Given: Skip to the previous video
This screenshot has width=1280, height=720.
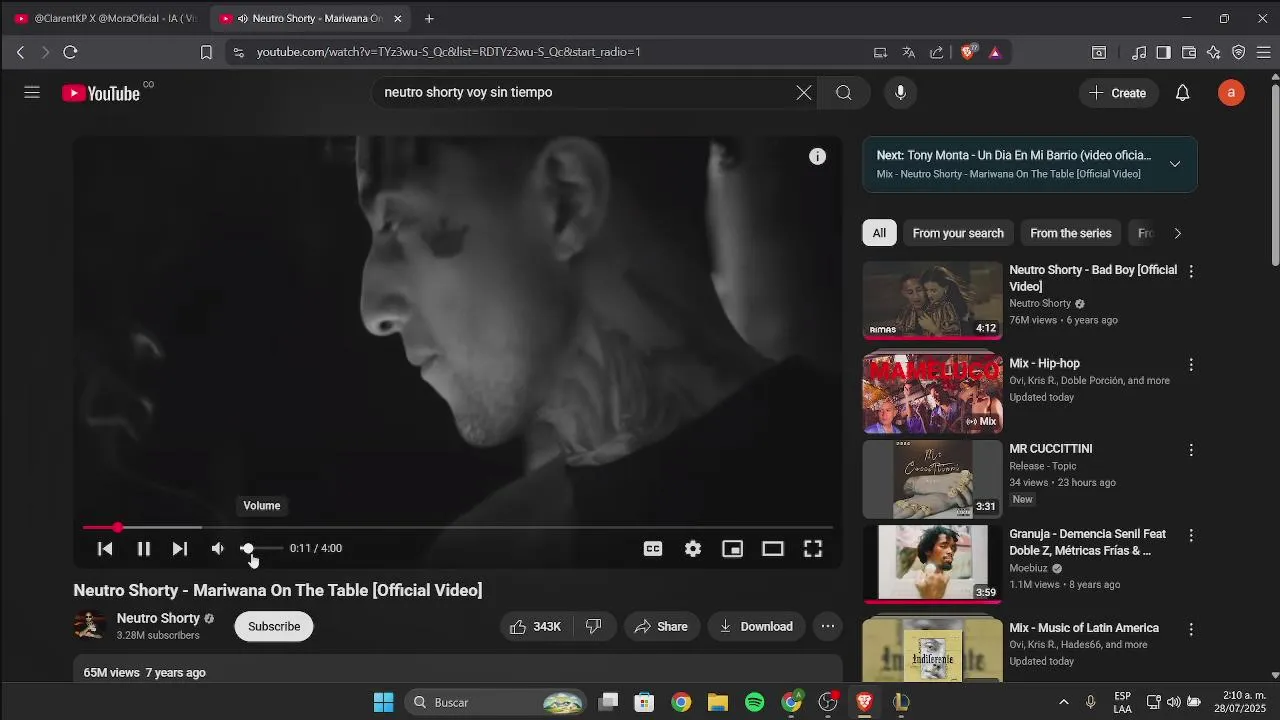Looking at the screenshot, I should pyautogui.click(x=105, y=548).
